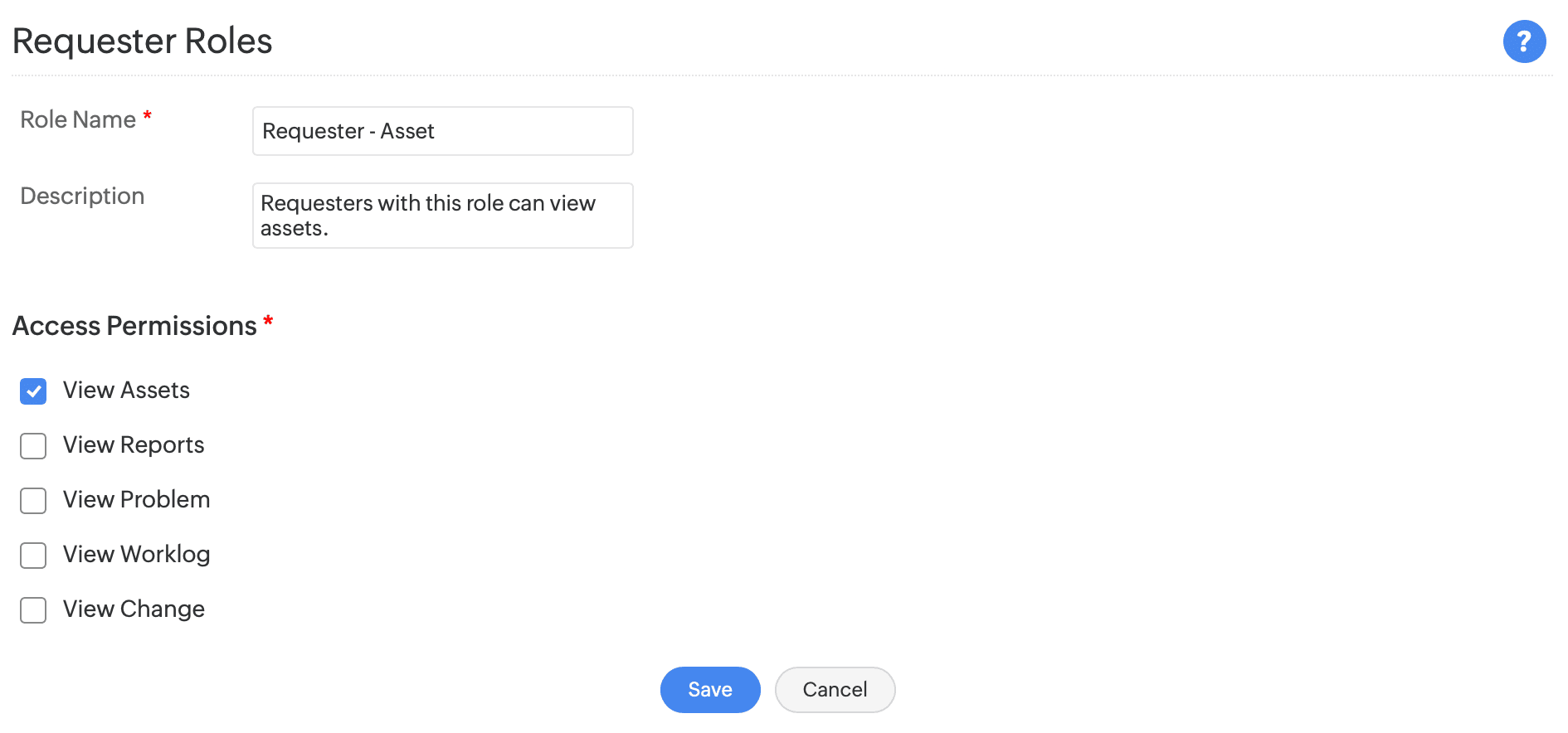Image resolution: width=1568 pixels, height=733 pixels.
Task: Click the Requester Roles page title
Action: (142, 41)
